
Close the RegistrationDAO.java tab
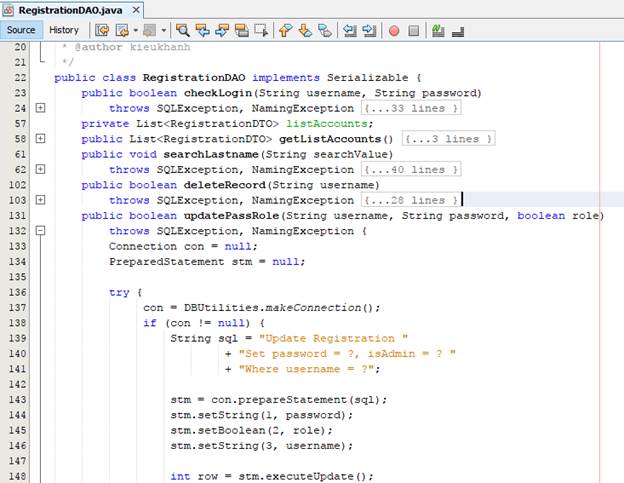(x=136, y=10)
